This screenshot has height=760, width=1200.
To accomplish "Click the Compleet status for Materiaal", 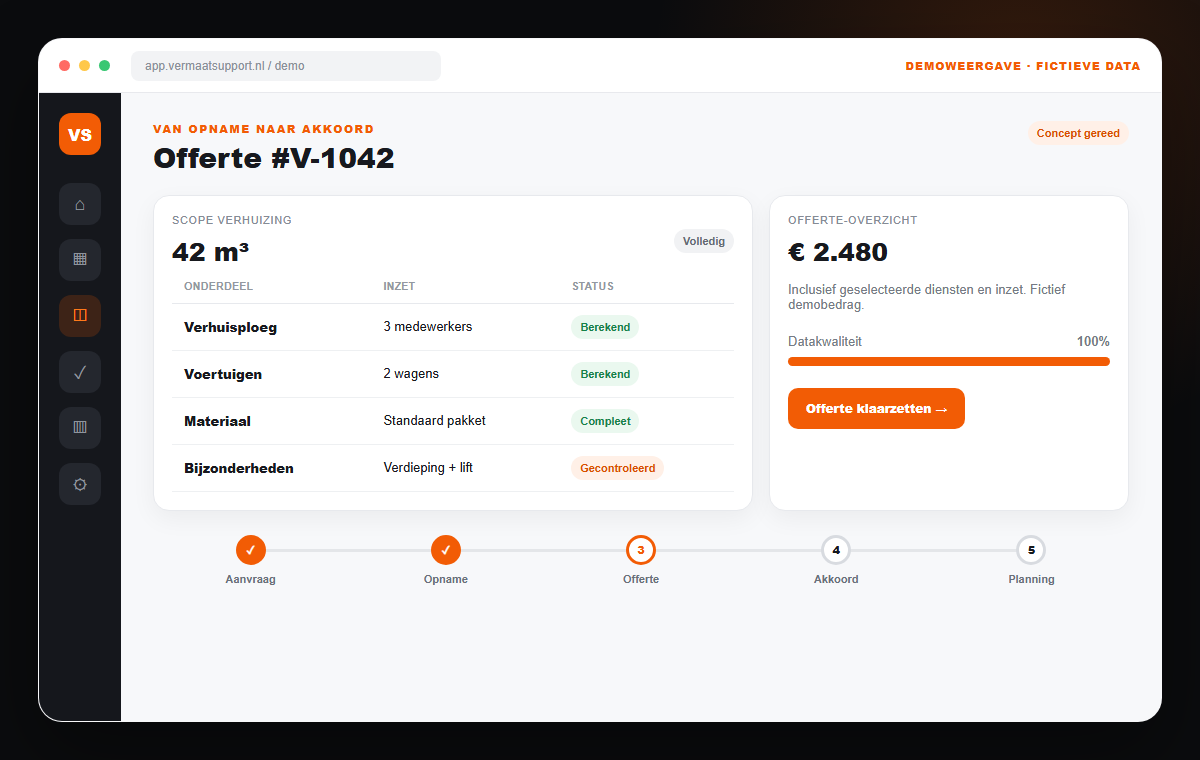I will 605,421.
